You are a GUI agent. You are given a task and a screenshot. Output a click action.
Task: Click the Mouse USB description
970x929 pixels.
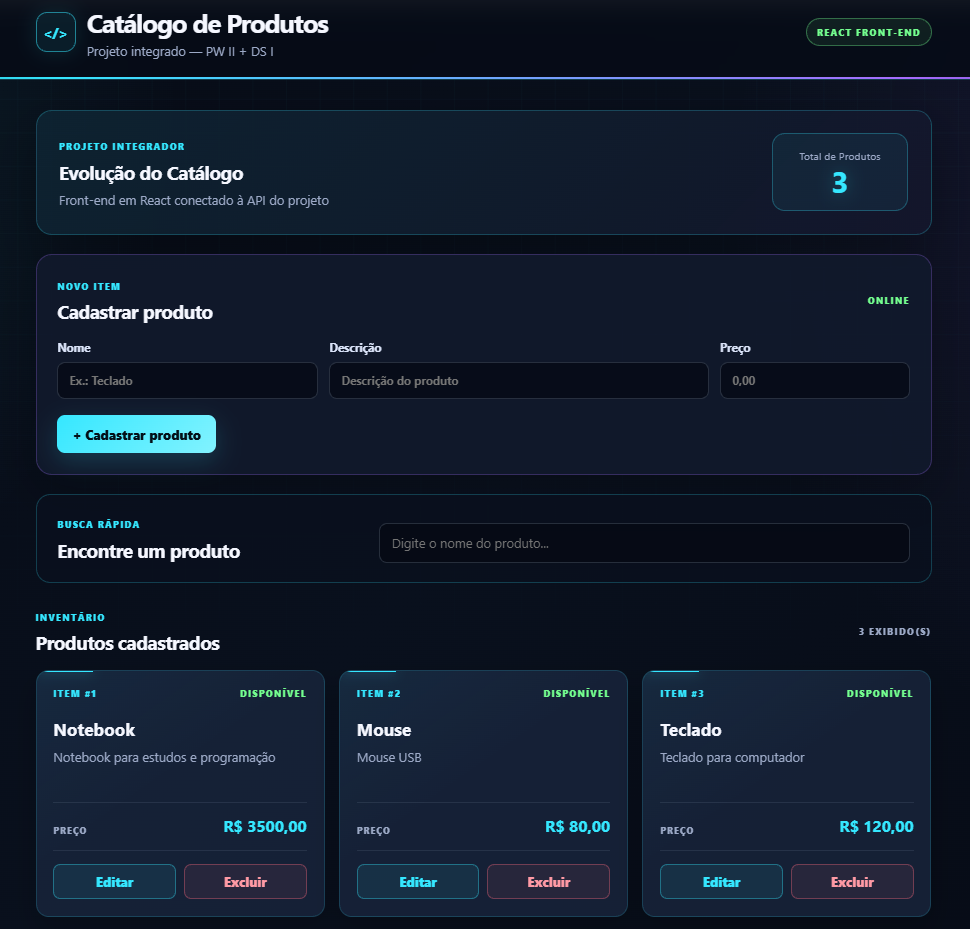click(389, 757)
